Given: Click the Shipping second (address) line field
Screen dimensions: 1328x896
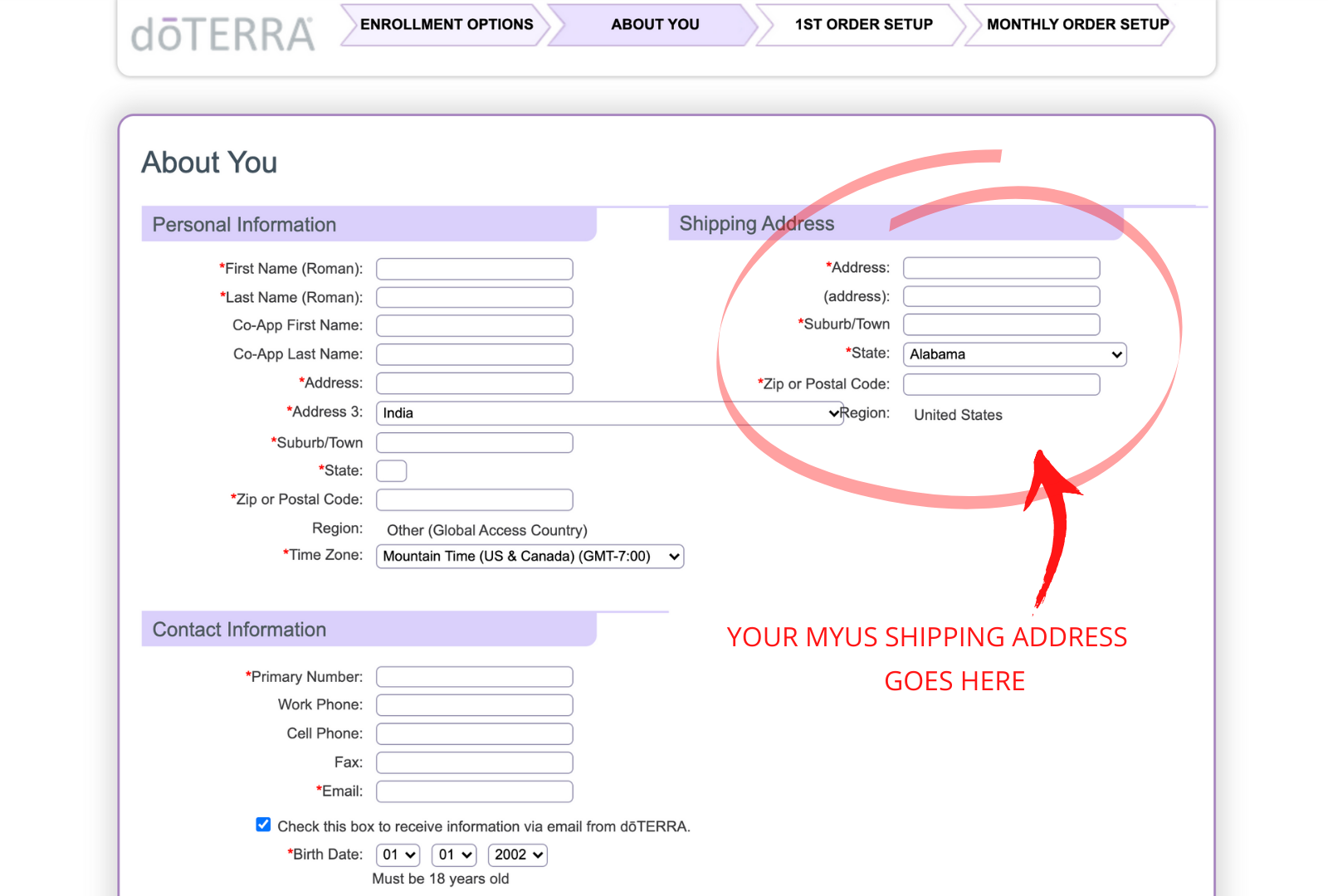Looking at the screenshot, I should point(1001,296).
